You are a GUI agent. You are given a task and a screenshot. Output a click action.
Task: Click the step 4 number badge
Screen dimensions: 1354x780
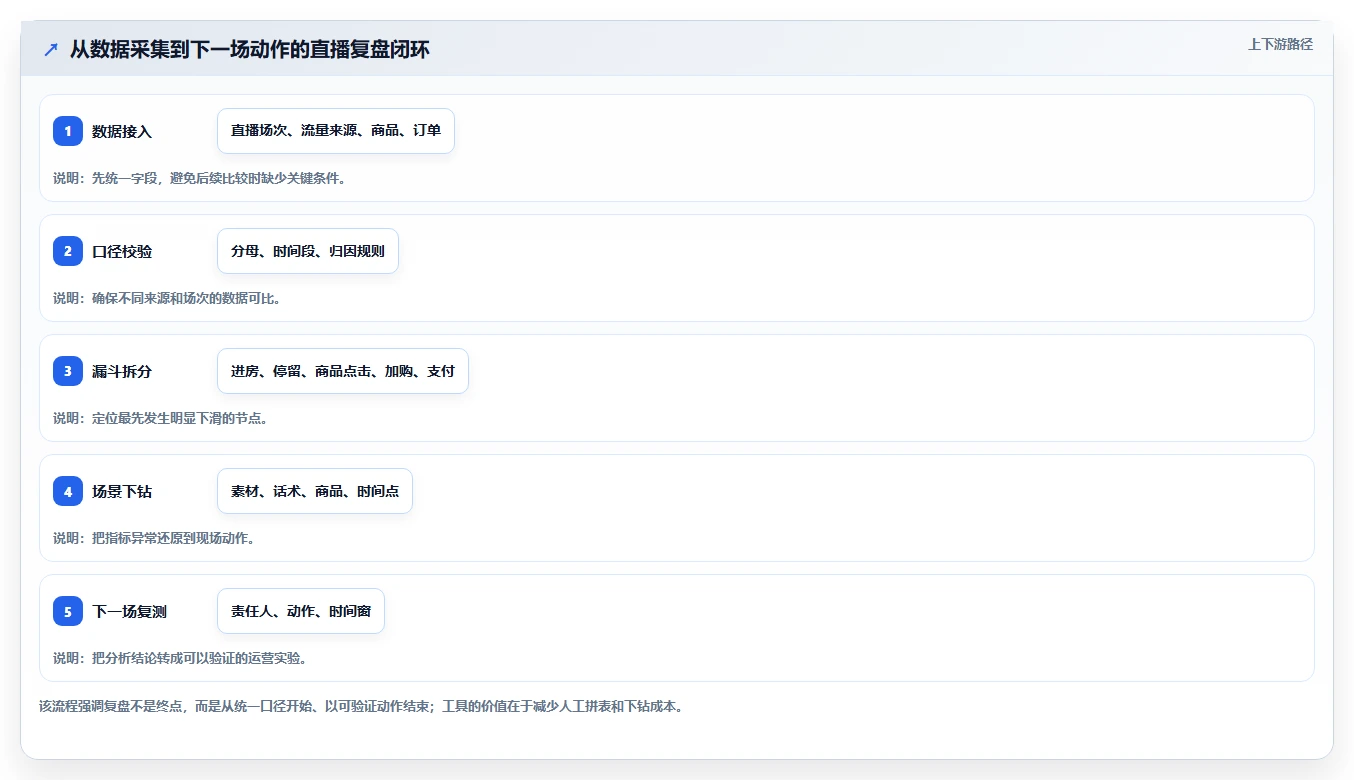click(68, 491)
